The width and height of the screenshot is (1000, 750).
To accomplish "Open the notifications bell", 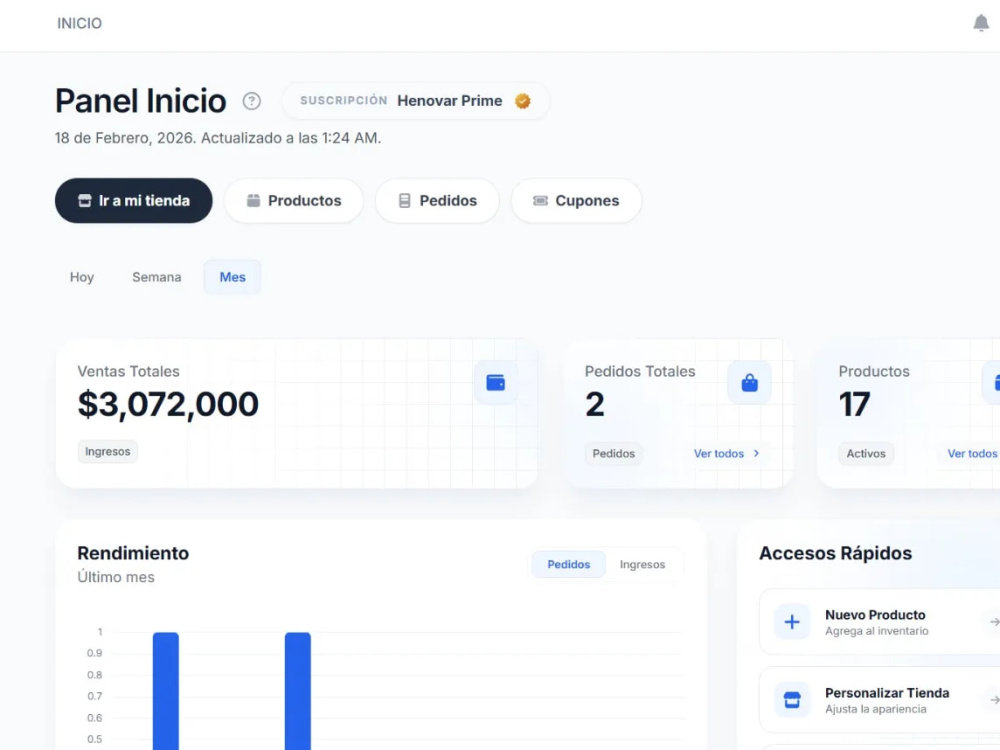I will [981, 23].
